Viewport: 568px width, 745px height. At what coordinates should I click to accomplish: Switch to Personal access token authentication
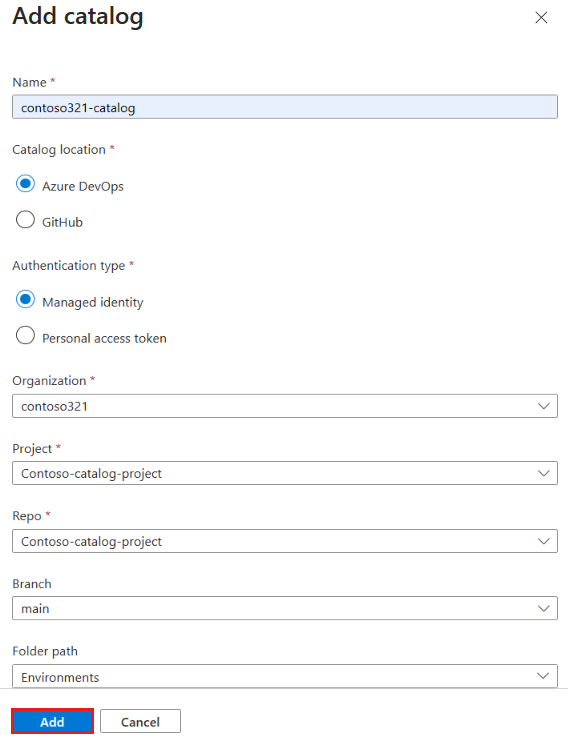click(25, 335)
